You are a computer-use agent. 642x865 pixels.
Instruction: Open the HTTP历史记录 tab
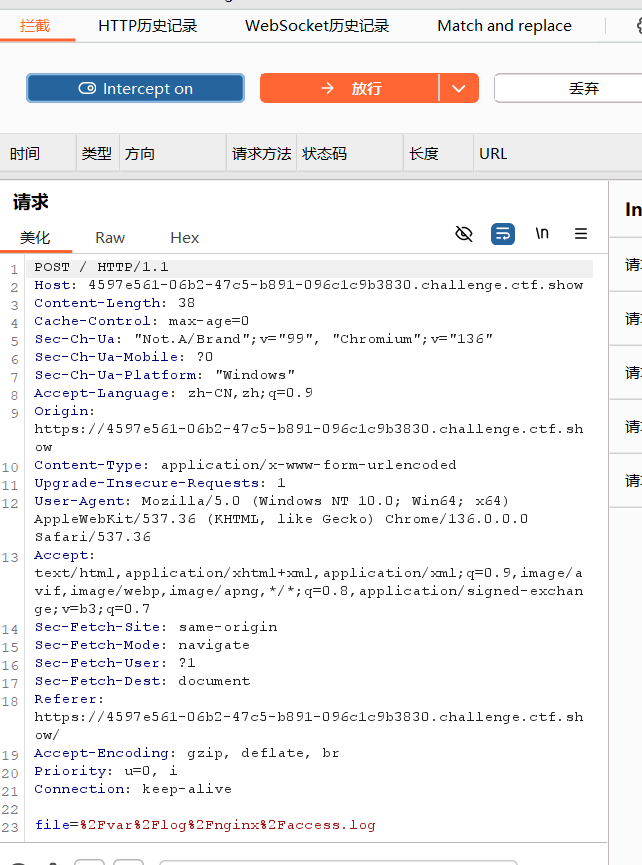pyautogui.click(x=147, y=26)
